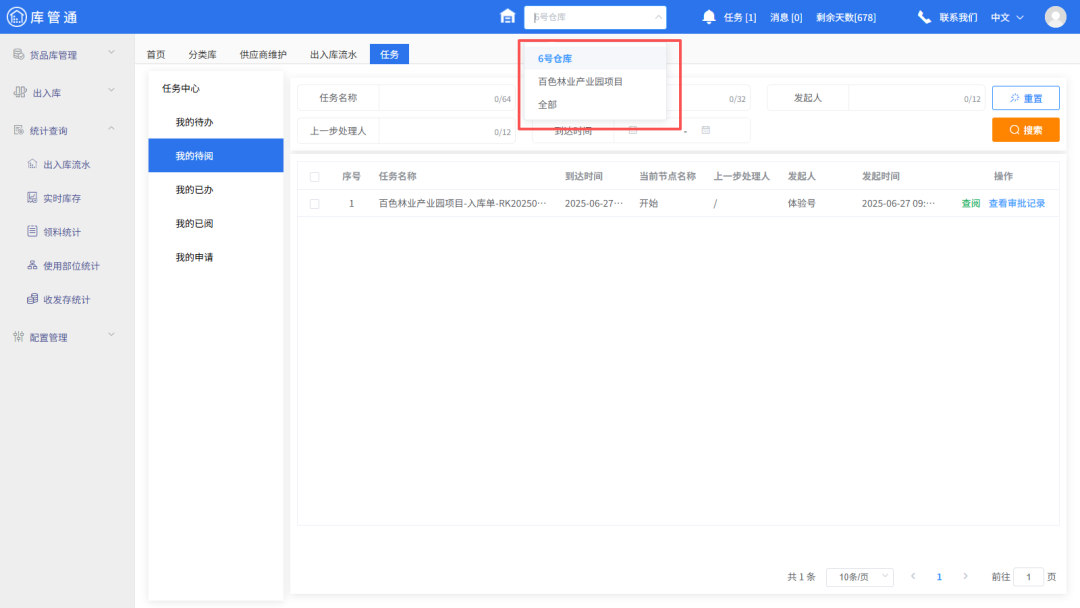The width and height of the screenshot is (1080, 608).
Task: Click the 查阅 link in row 1
Action: point(970,204)
